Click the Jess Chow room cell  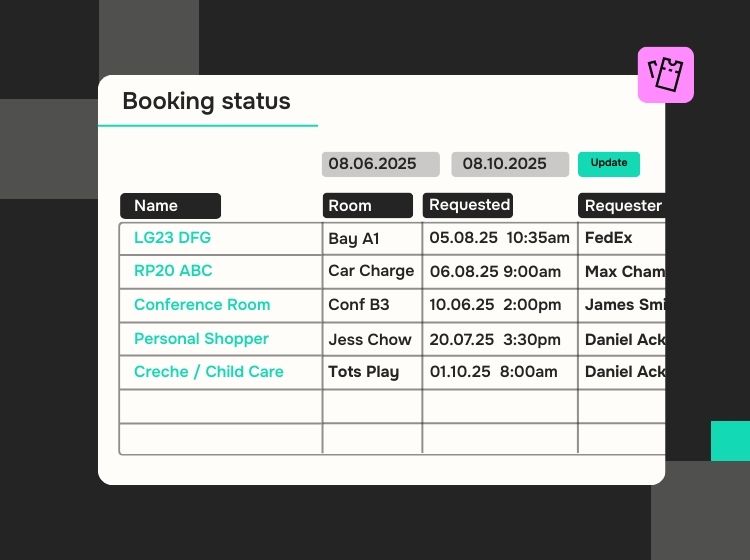pos(373,340)
